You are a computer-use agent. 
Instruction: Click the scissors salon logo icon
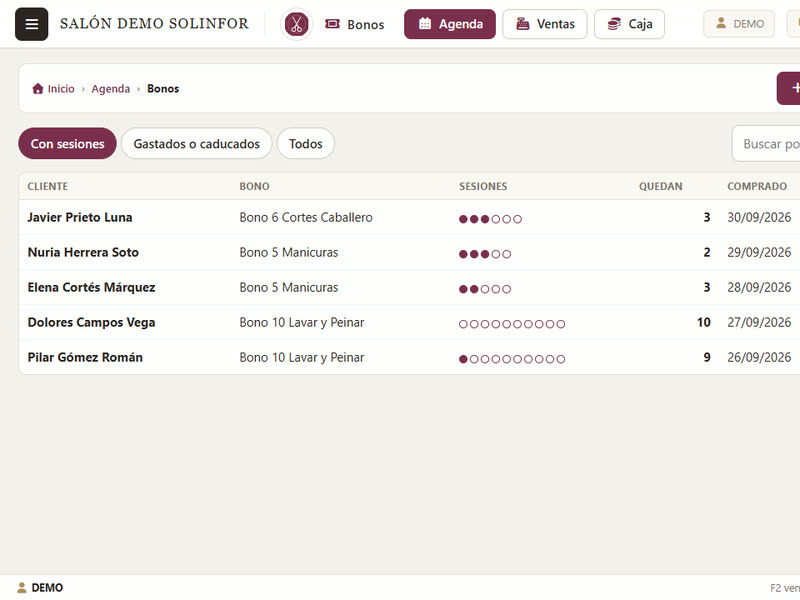pos(296,24)
